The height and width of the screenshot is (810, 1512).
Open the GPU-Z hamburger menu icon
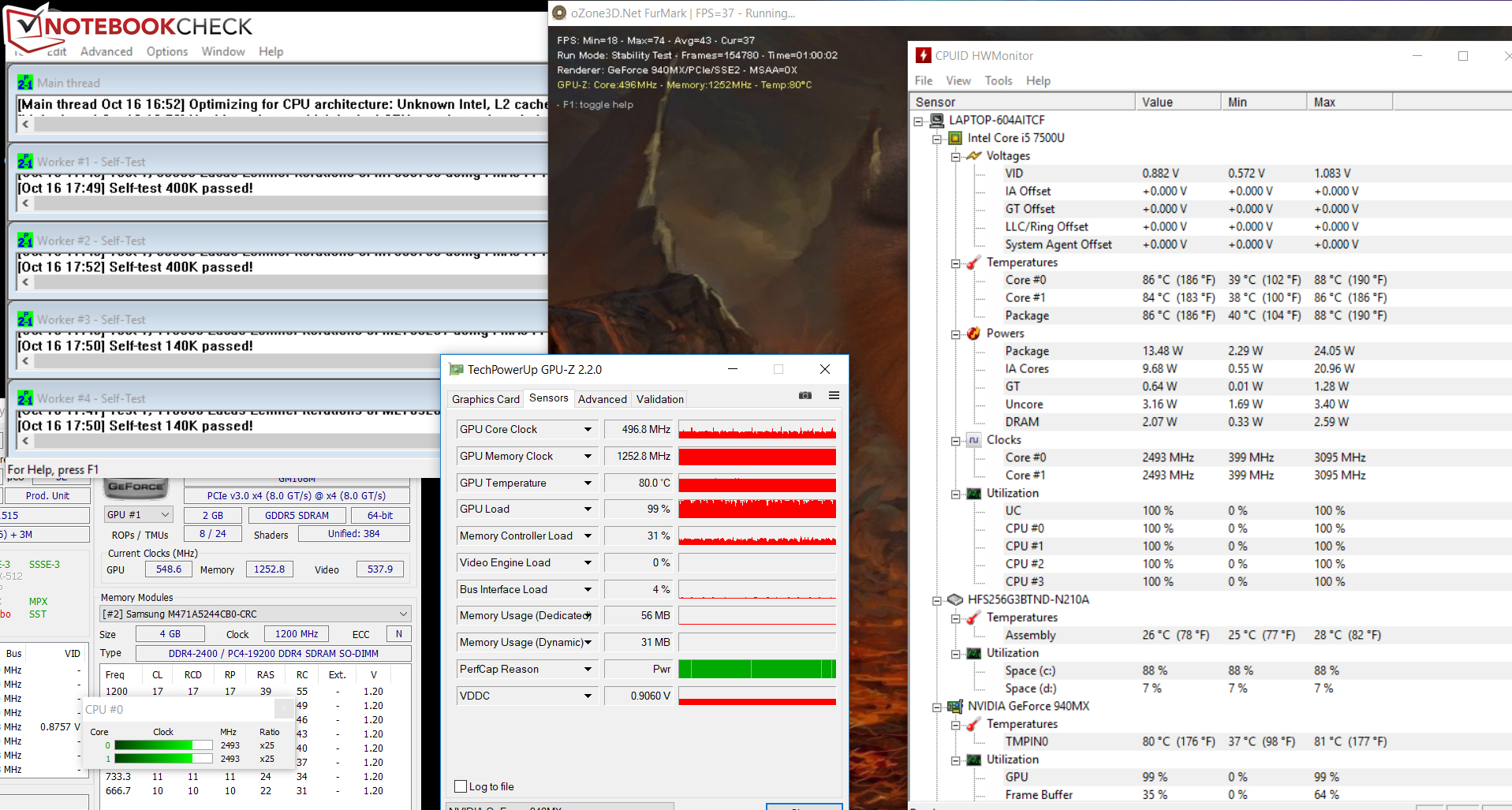834,395
